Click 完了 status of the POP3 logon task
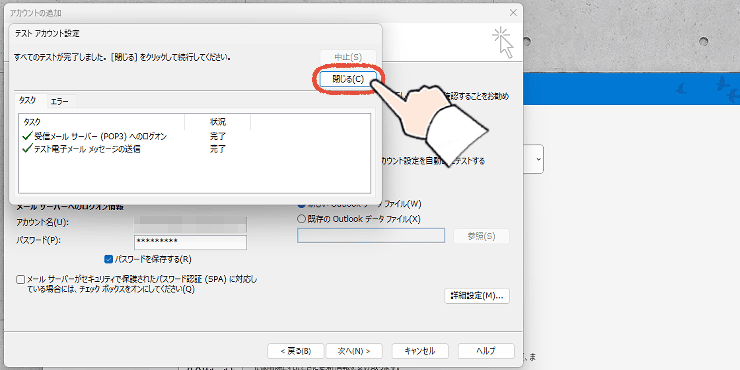 [218, 136]
